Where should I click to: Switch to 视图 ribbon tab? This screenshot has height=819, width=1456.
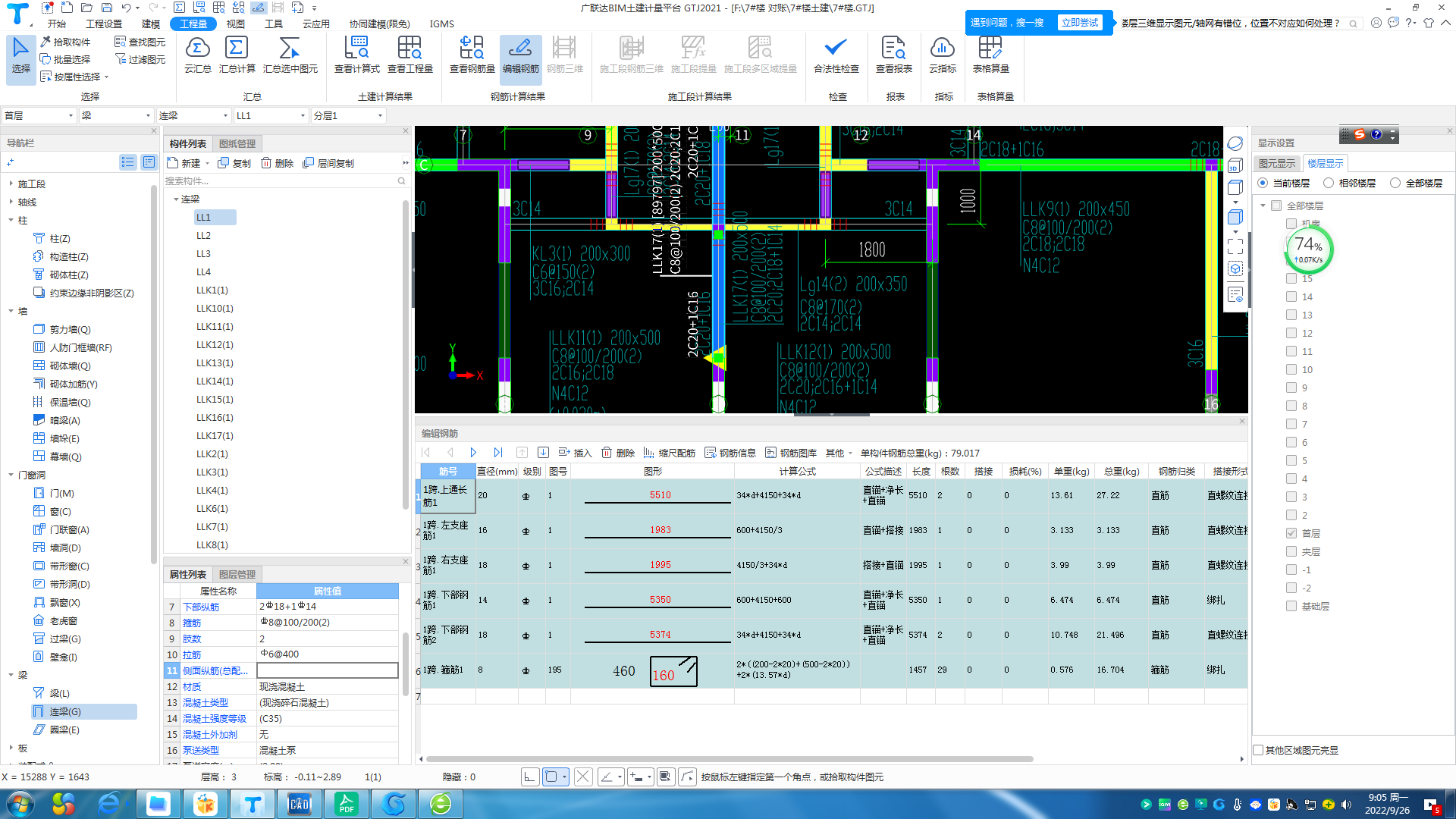235,24
